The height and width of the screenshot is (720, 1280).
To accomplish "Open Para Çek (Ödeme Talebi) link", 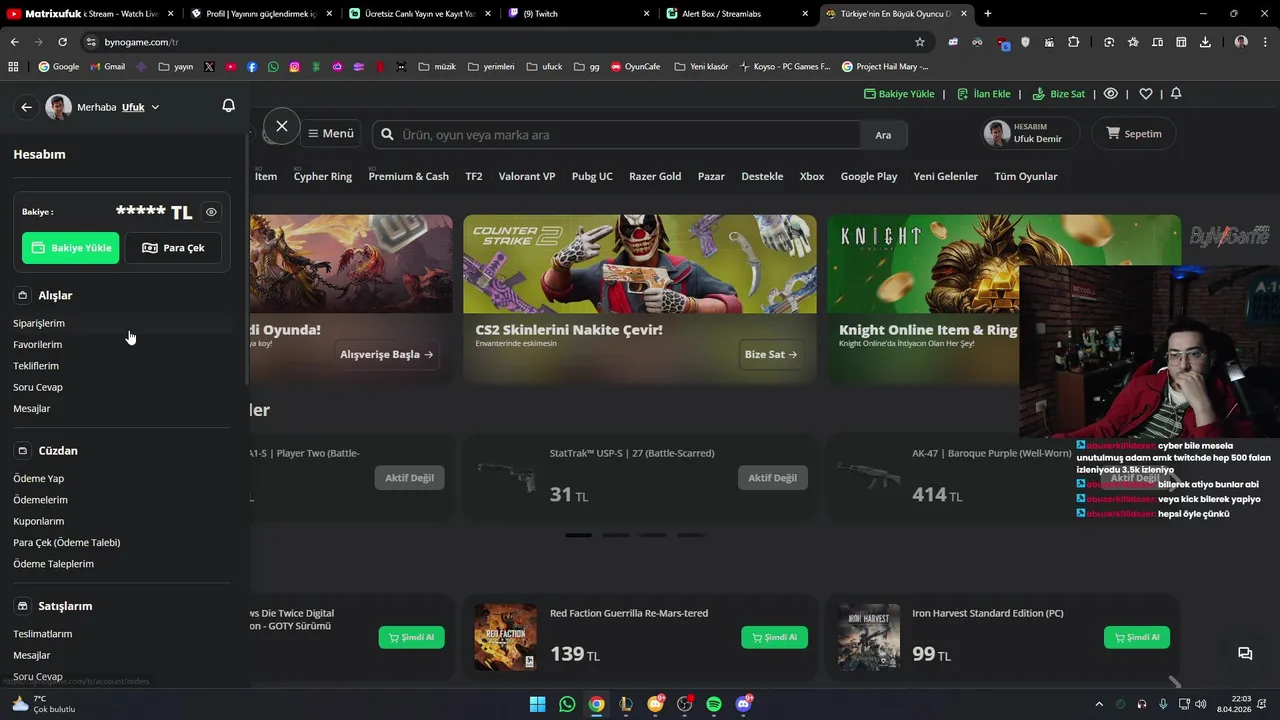I will coord(67,542).
